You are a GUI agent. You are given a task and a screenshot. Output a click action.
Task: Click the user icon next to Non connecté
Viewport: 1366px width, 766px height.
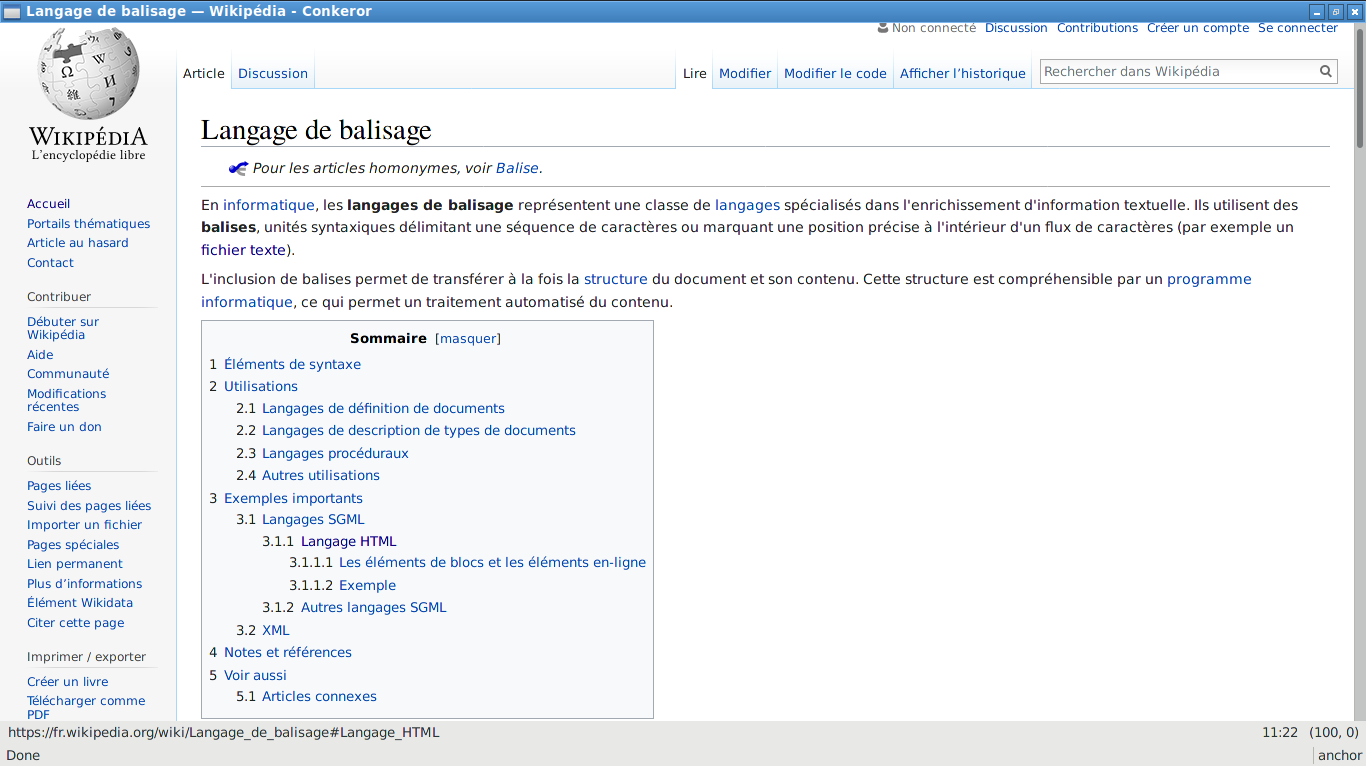(x=882, y=28)
